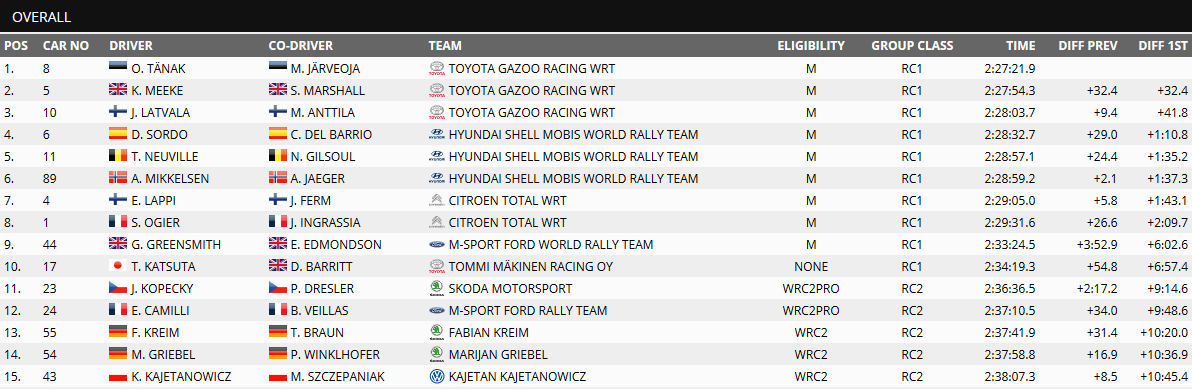1192x389 pixels.
Task: Click the Toyota logo in Tänak's row
Action: [437, 68]
